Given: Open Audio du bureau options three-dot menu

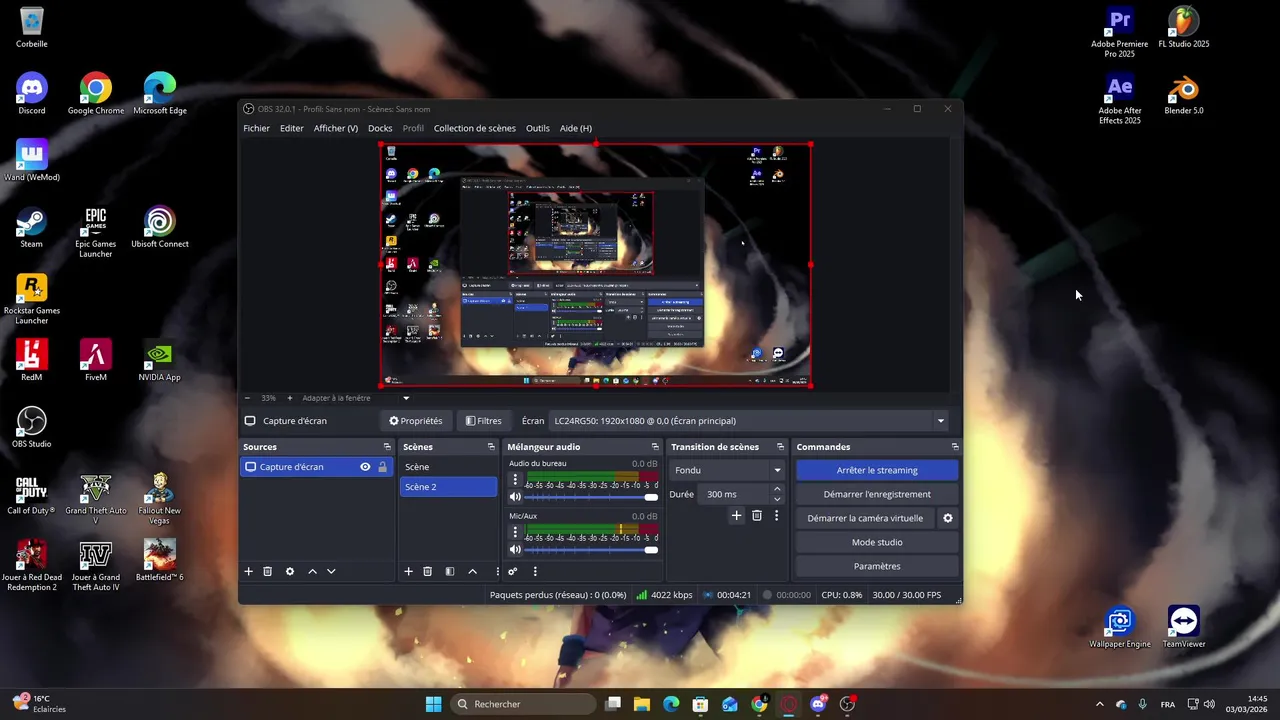Looking at the screenshot, I should pyautogui.click(x=515, y=479).
